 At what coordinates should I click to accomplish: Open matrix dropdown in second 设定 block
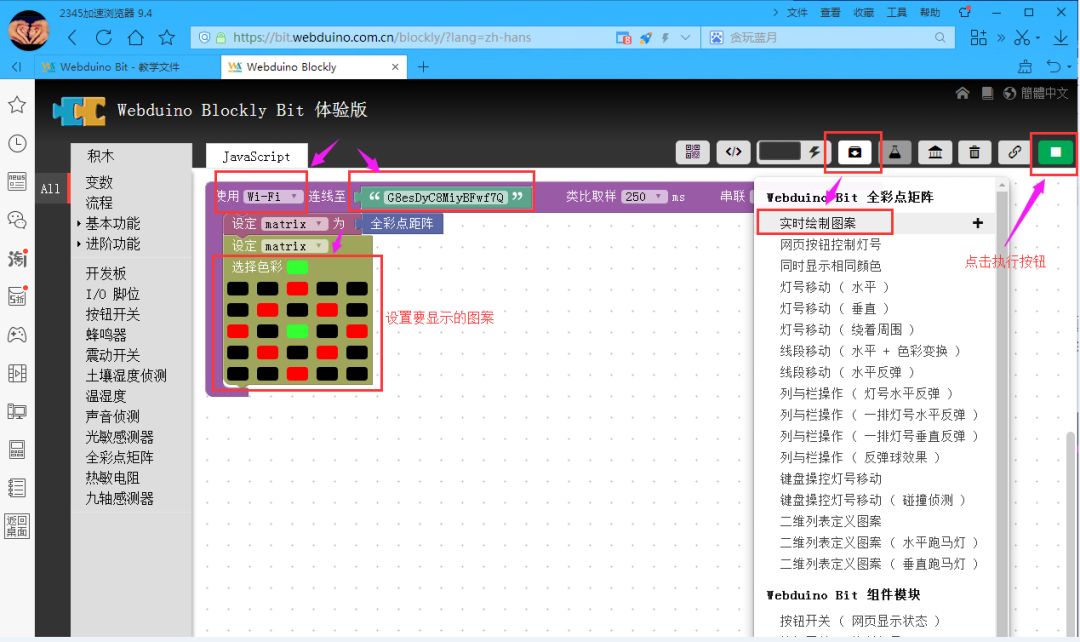pos(294,246)
